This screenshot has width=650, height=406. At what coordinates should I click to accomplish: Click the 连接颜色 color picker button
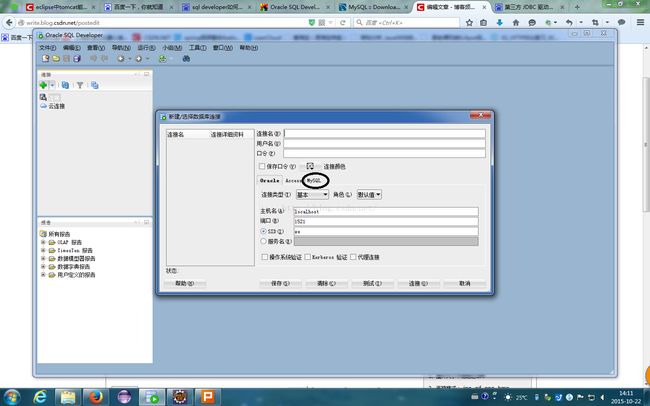[x=310, y=166]
